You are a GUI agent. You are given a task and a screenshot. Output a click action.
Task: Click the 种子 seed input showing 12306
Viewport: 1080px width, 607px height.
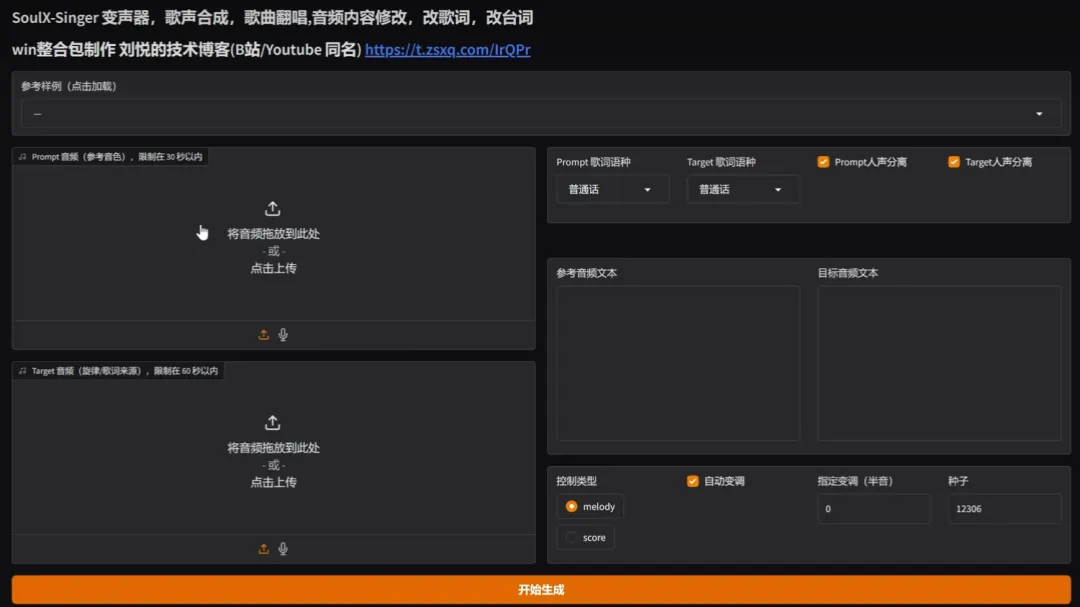point(1004,508)
